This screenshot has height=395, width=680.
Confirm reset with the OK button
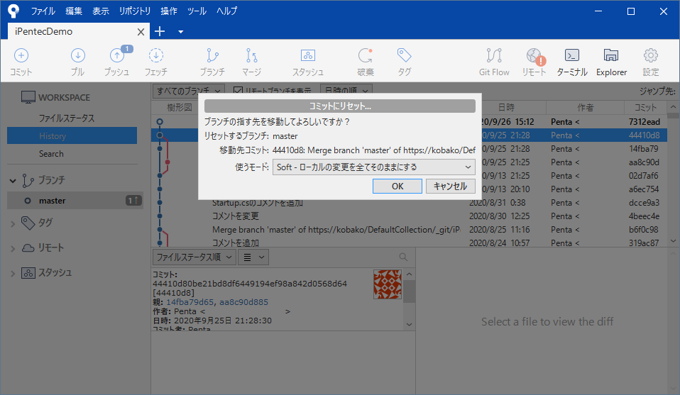[x=397, y=186]
